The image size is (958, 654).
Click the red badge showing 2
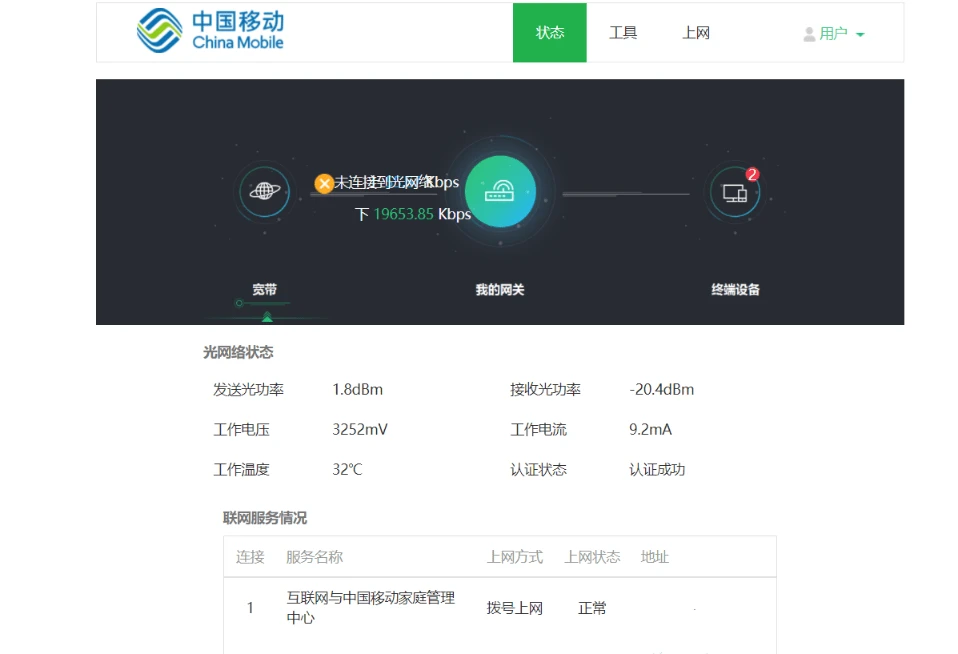[753, 174]
